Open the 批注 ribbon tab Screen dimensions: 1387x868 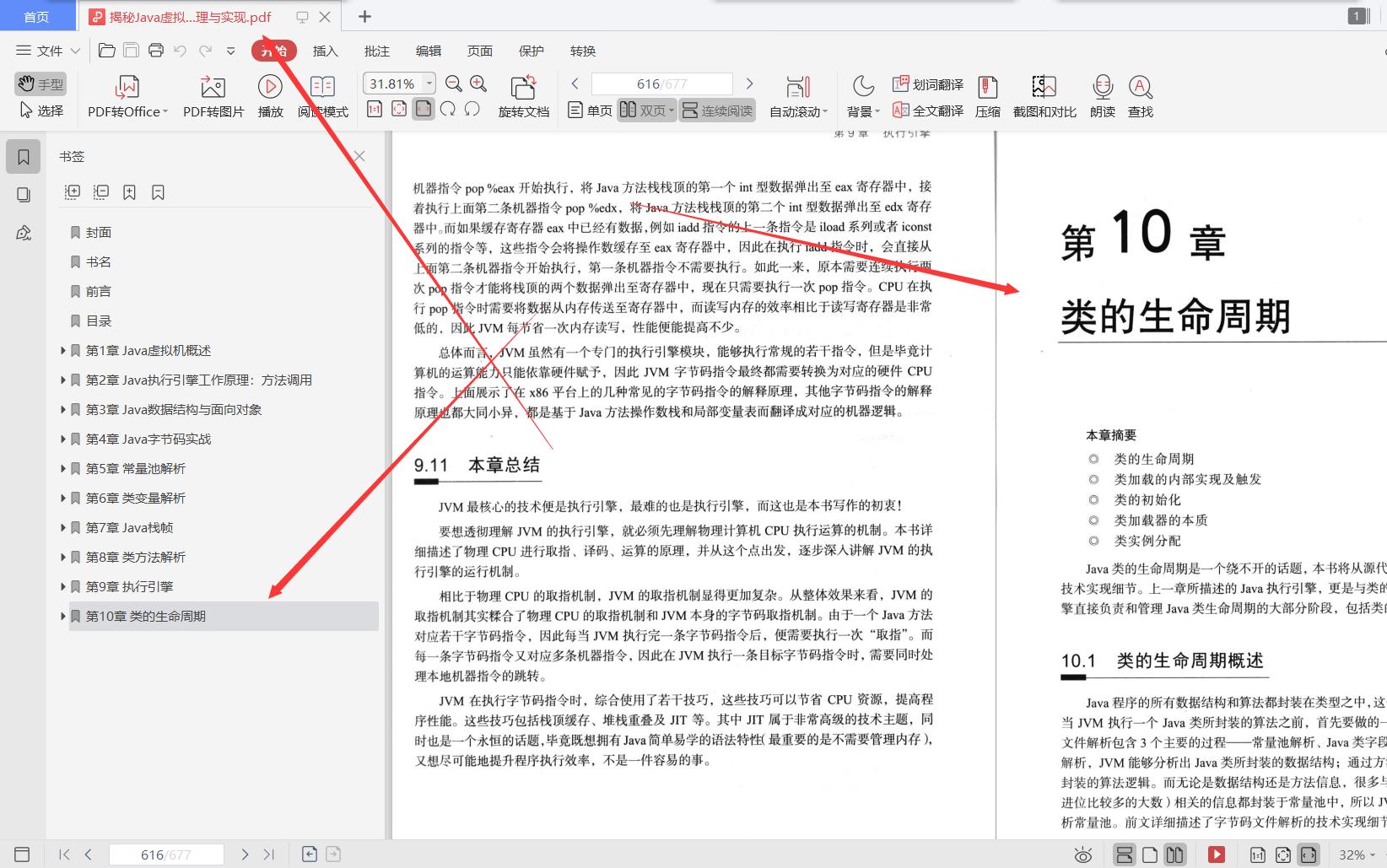pos(376,51)
